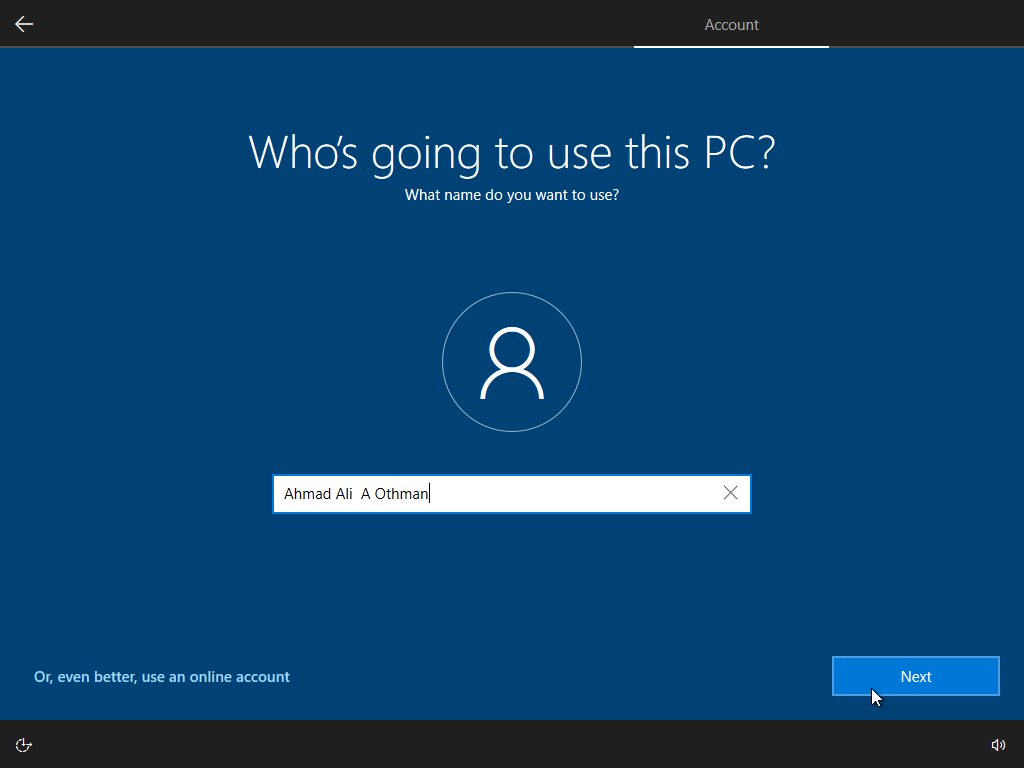Screen dimensions: 1024x768
Task: Choose the 'use an online account' link
Action: click(162, 677)
